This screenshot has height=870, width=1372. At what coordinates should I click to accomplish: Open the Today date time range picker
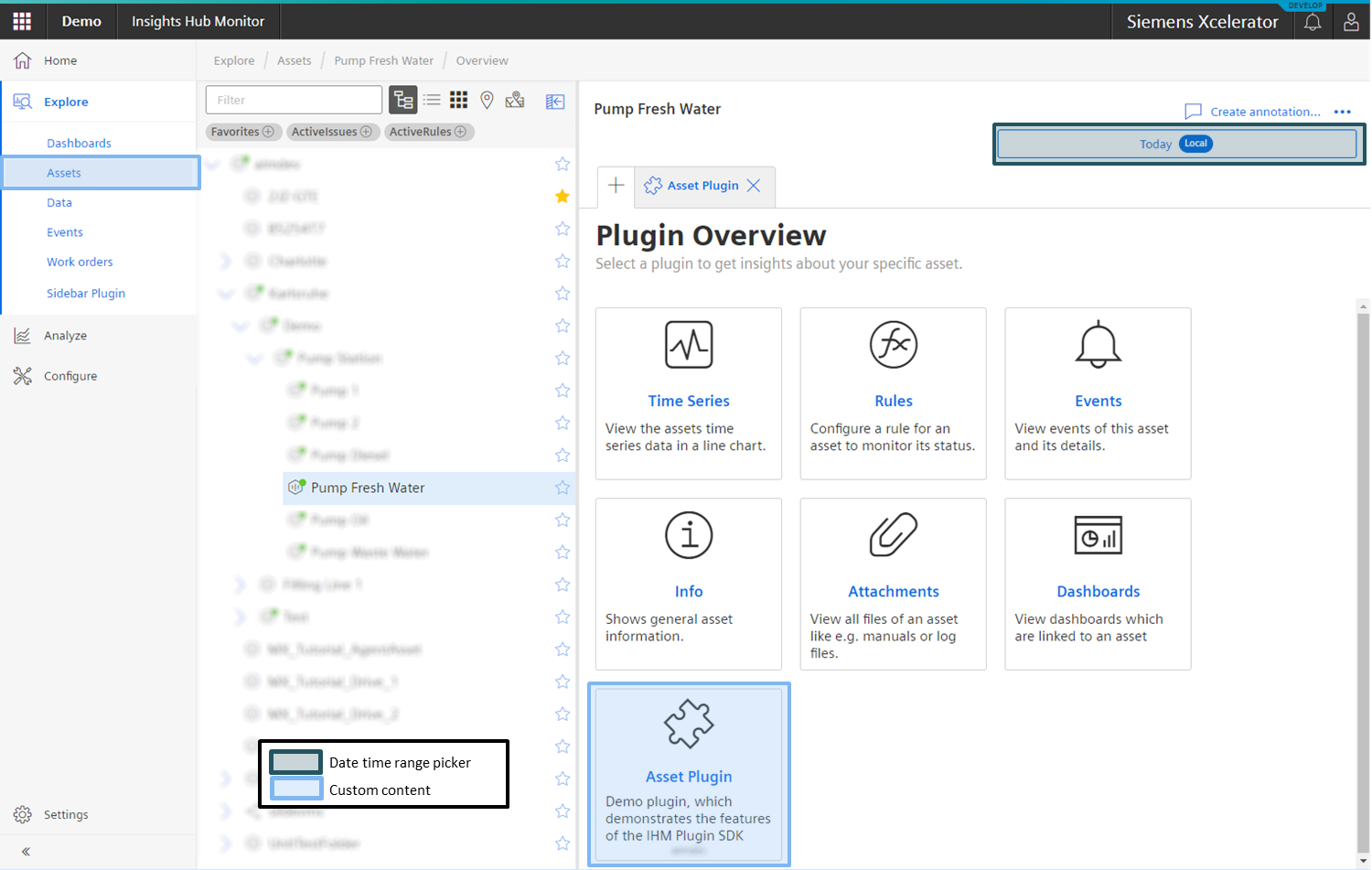[x=1177, y=144]
